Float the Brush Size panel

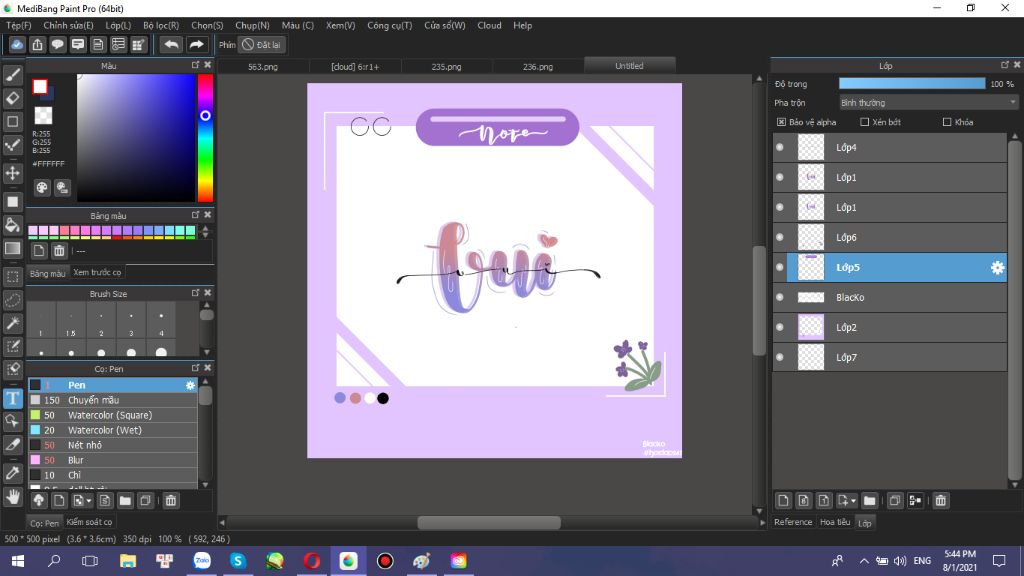coord(195,293)
